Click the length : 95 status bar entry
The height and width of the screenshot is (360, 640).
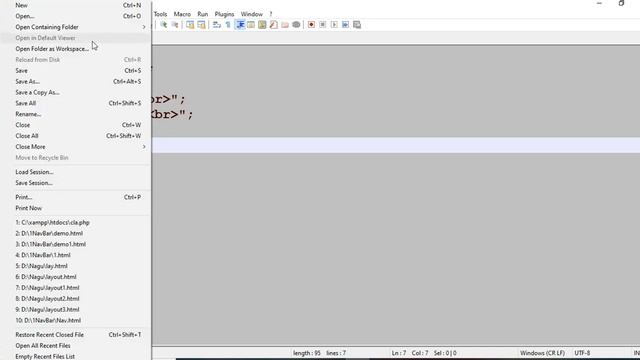[x=307, y=353]
